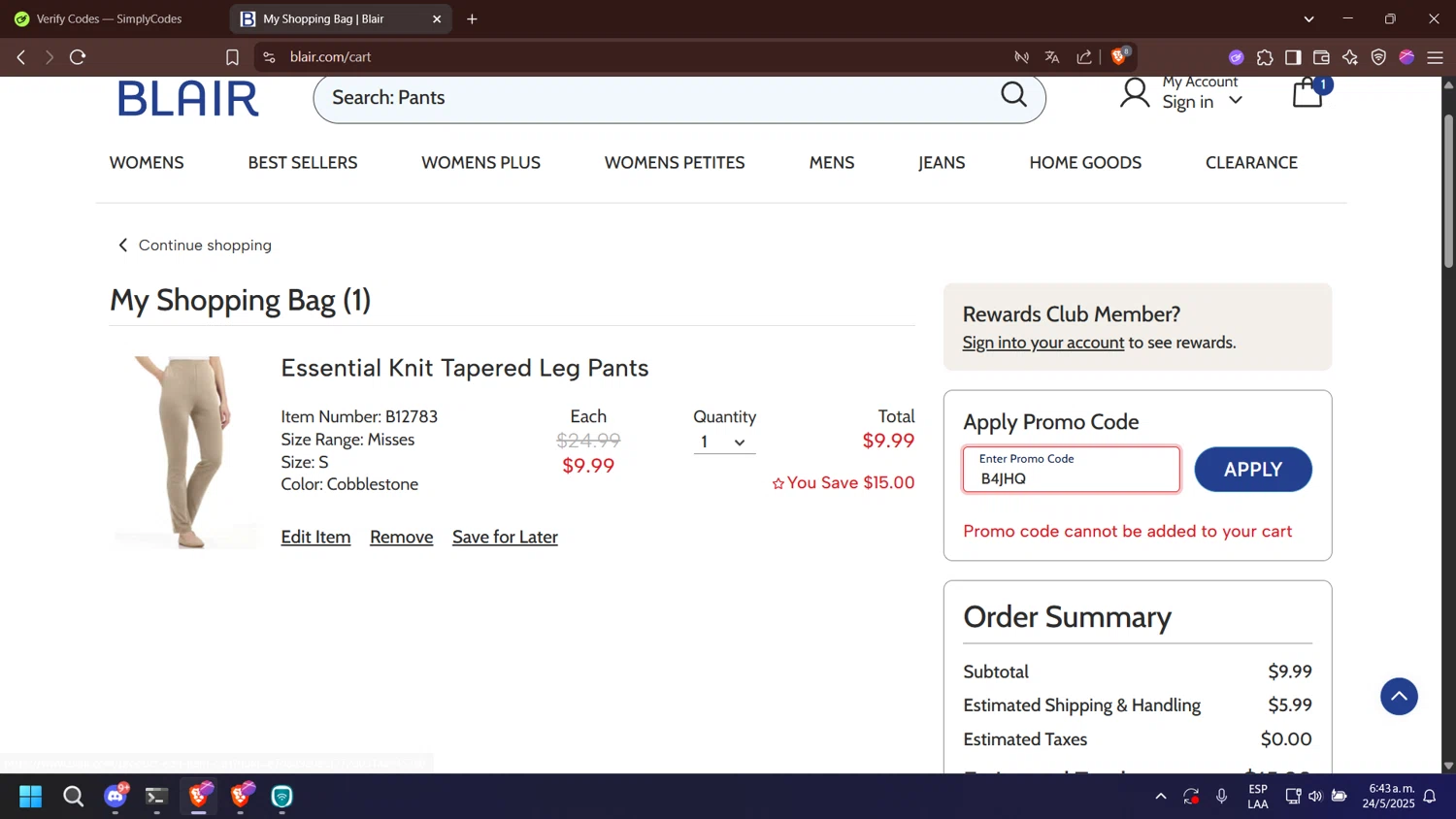The width and height of the screenshot is (1456, 819).
Task: Click the APPLY promo code button
Action: (1252, 470)
